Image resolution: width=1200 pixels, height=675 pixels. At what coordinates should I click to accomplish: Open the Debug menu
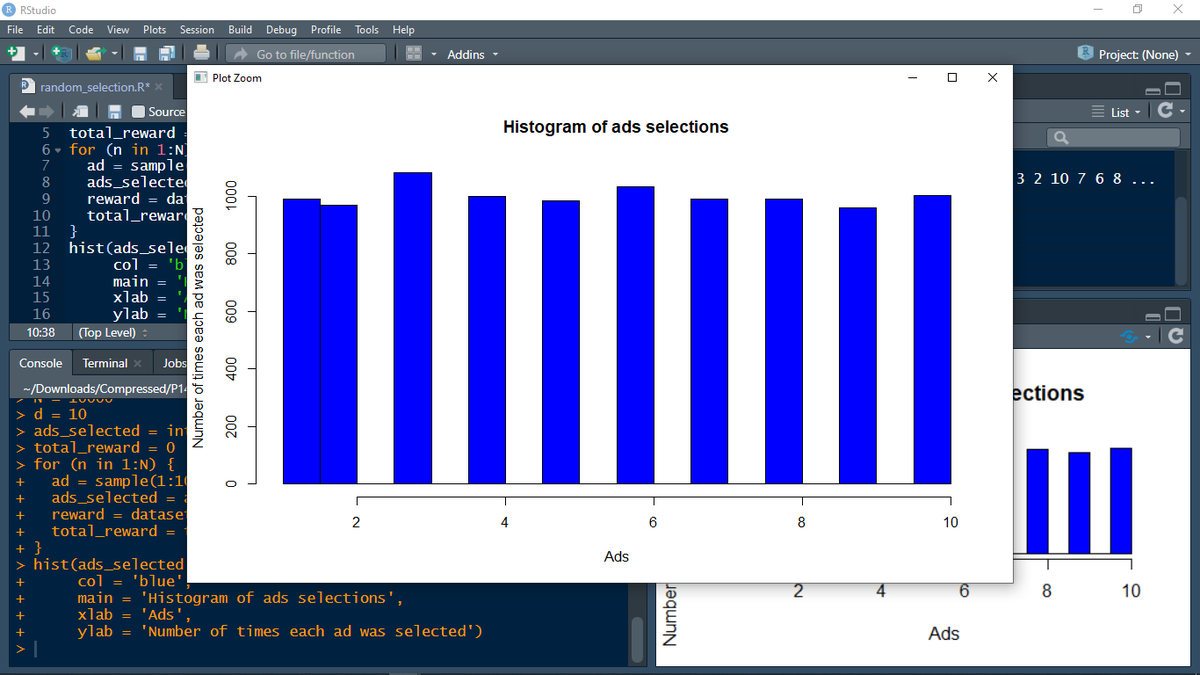(282, 30)
